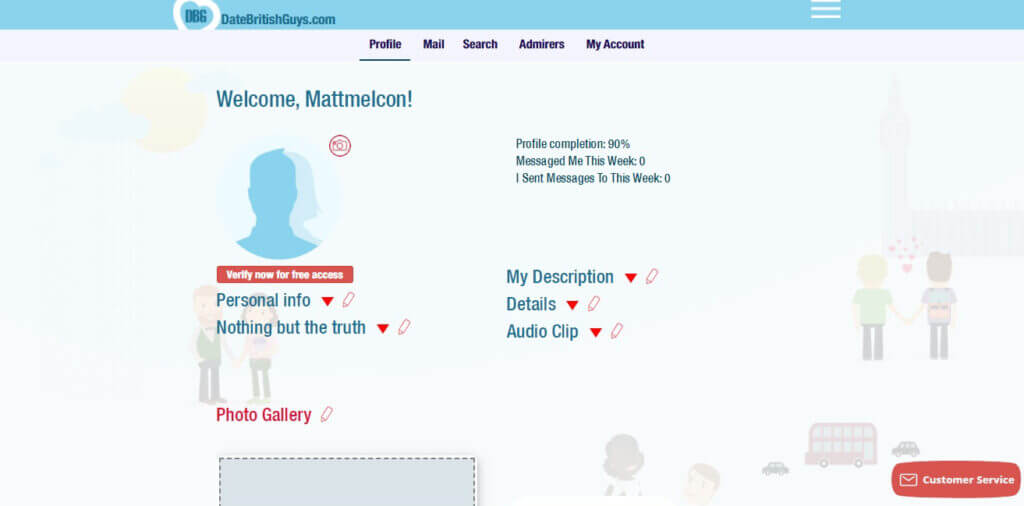This screenshot has height=506, width=1024.
Task: Open Customer Service chat button
Action: [x=956, y=480]
